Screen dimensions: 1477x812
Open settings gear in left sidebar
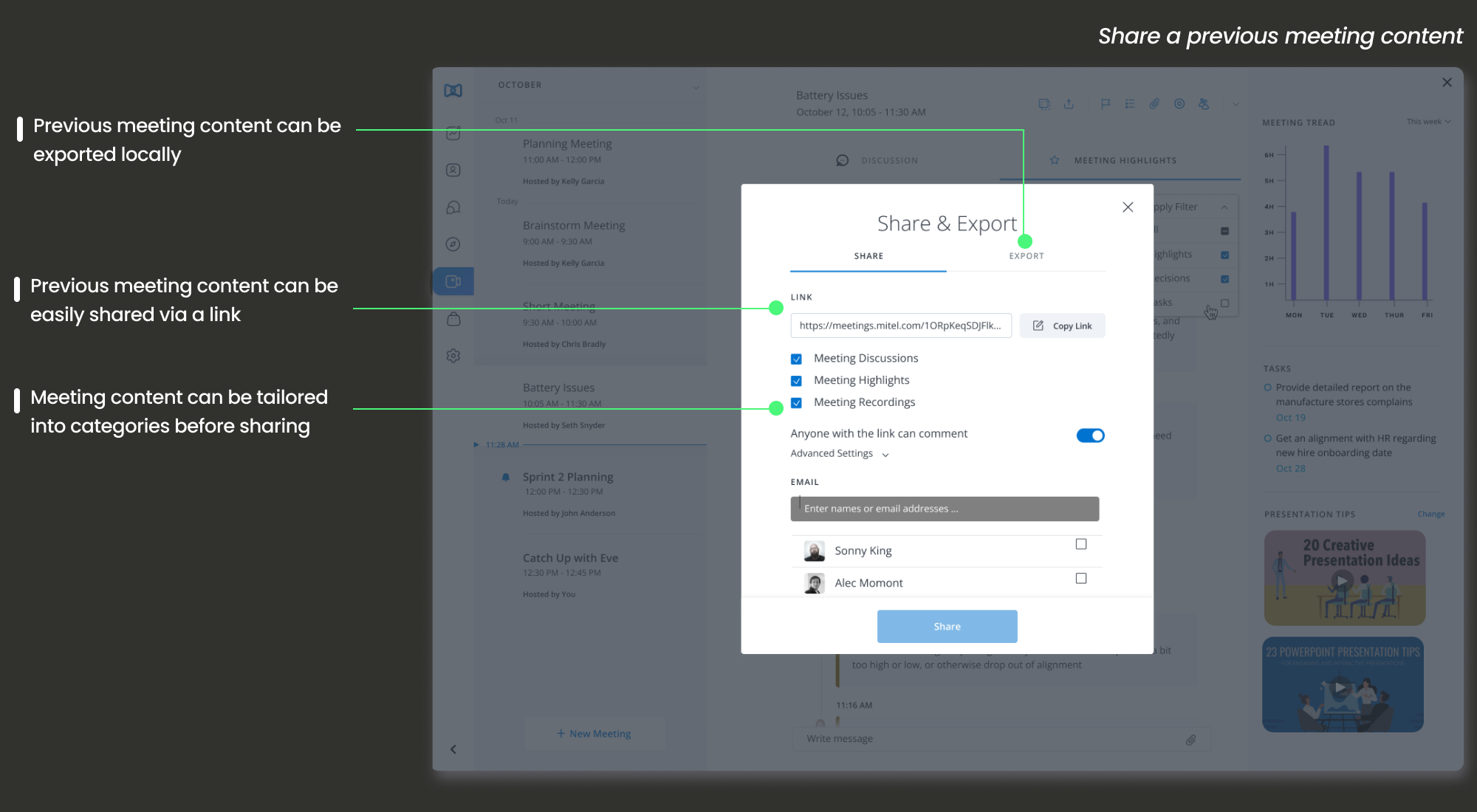coord(453,356)
